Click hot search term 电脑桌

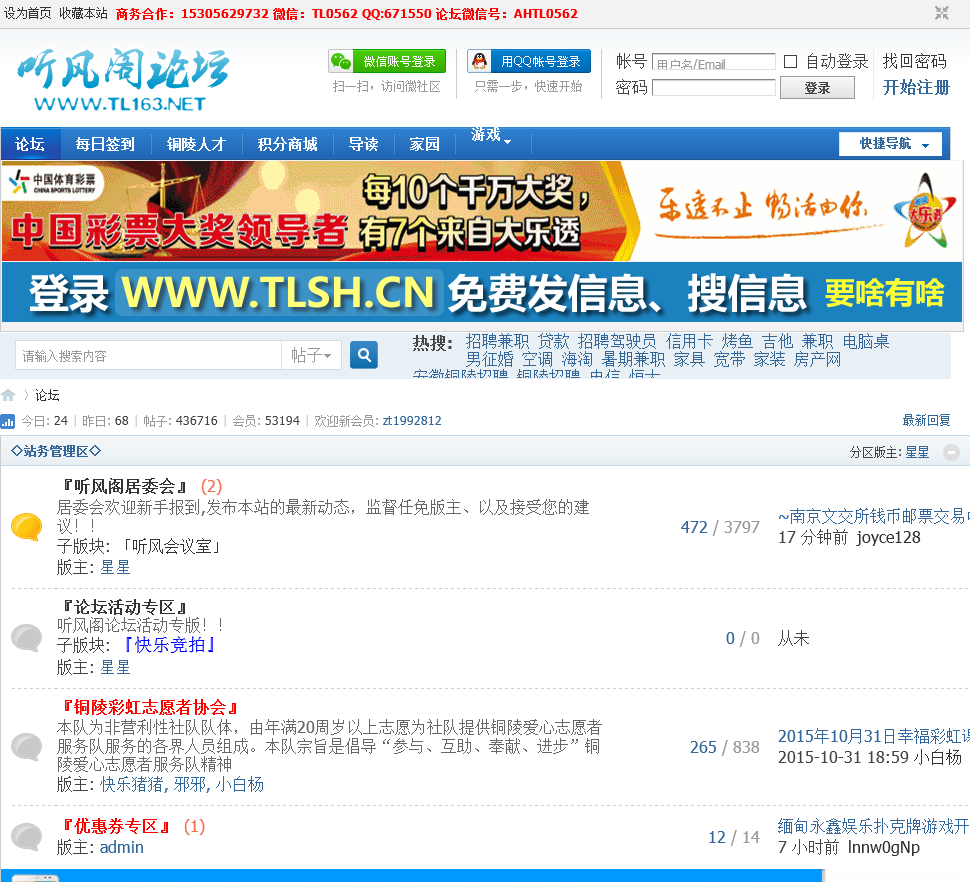click(x=866, y=341)
